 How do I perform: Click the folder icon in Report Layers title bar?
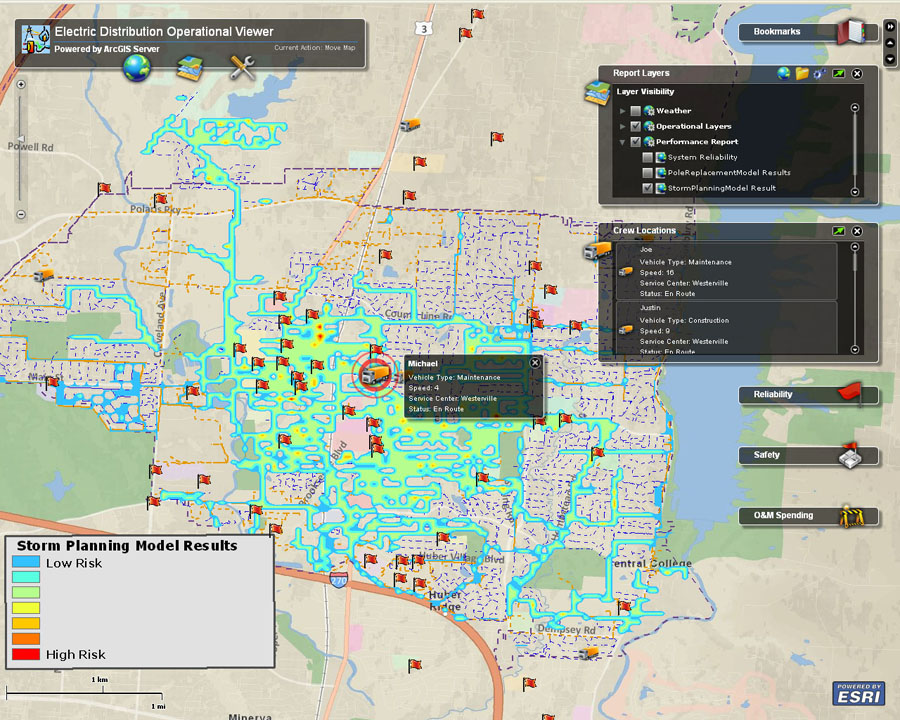802,73
